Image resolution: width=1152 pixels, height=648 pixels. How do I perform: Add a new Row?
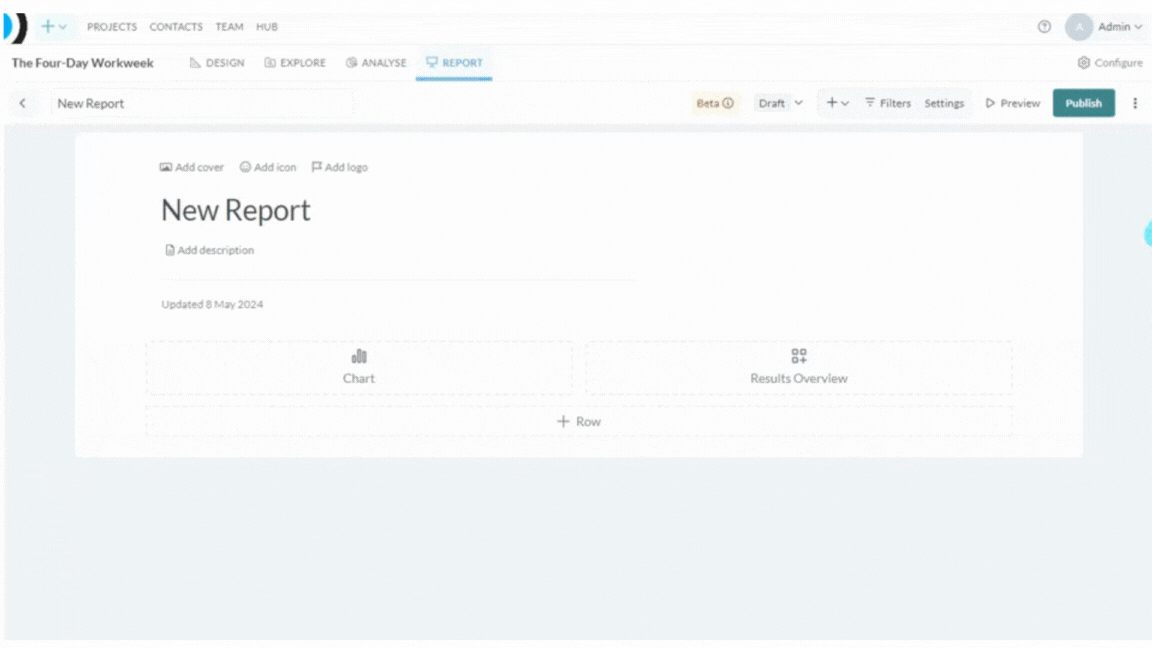pos(579,422)
